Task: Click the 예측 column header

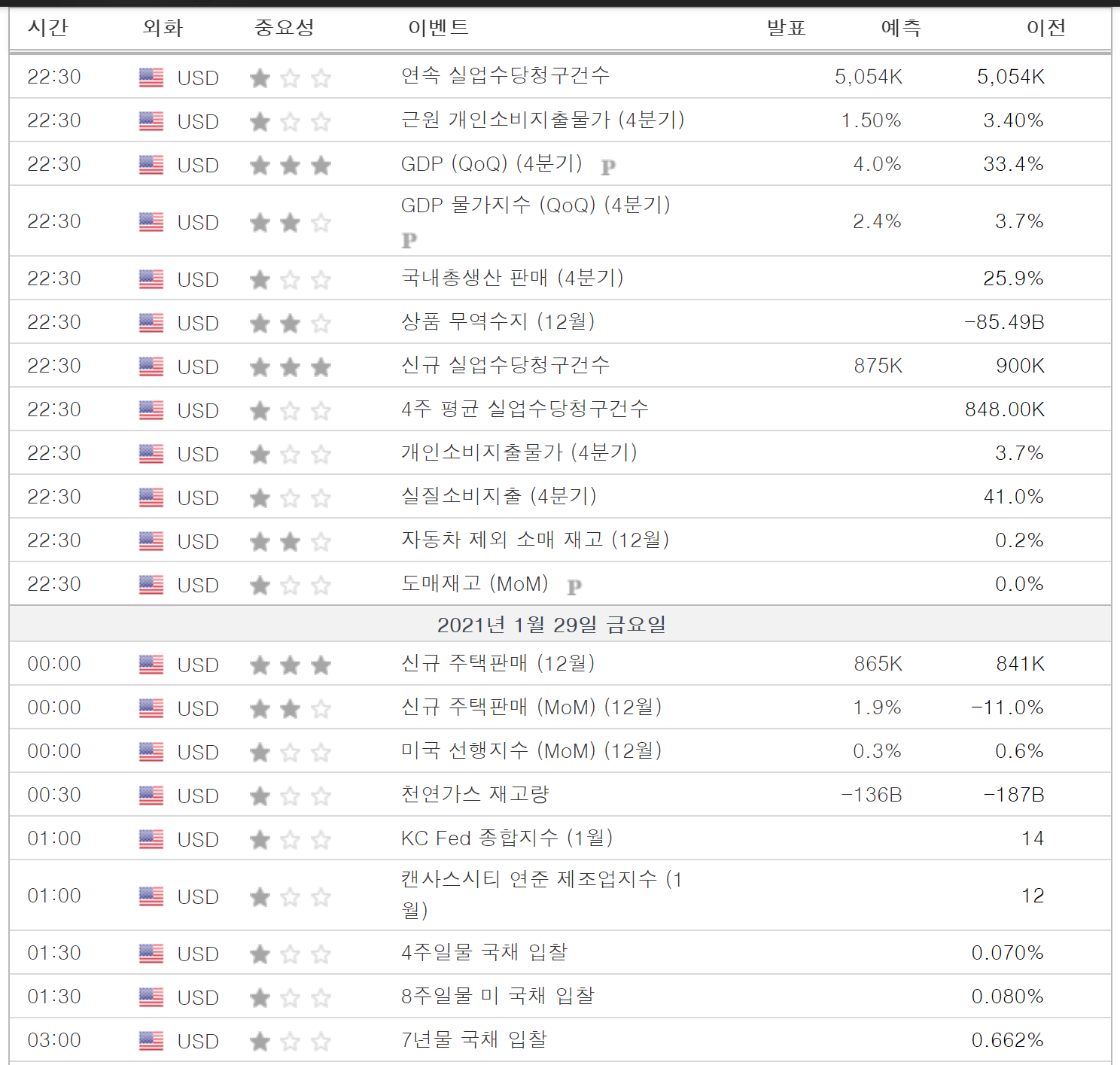Action: point(900,28)
